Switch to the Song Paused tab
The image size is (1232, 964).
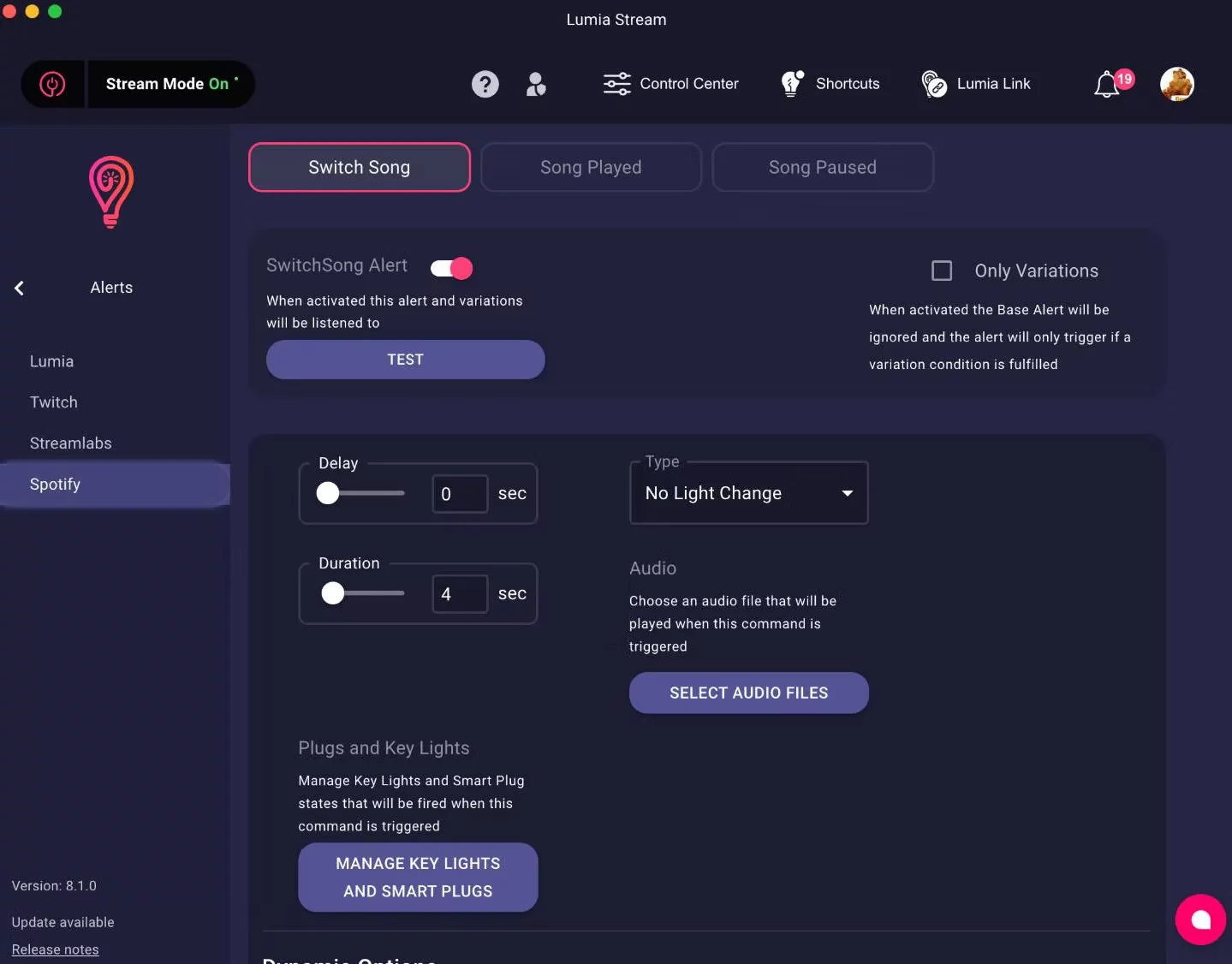coord(822,167)
